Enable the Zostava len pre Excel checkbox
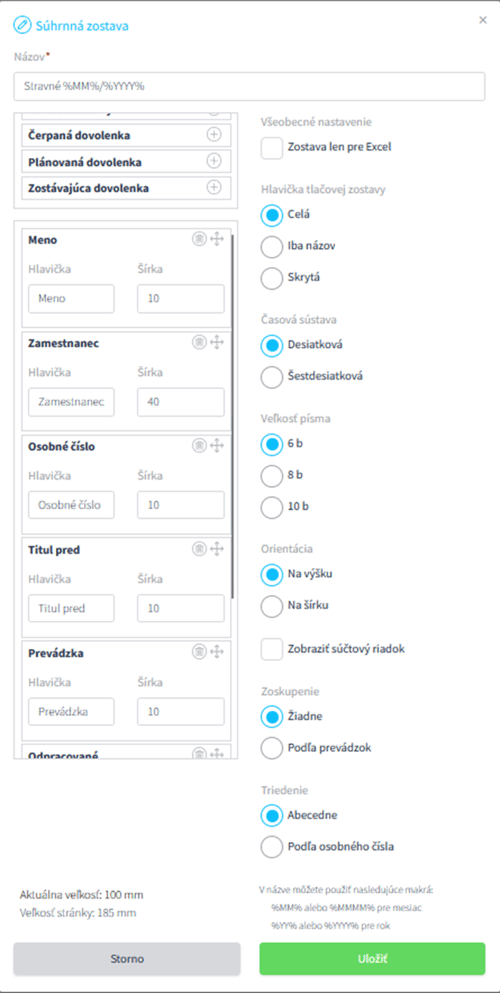 272,148
